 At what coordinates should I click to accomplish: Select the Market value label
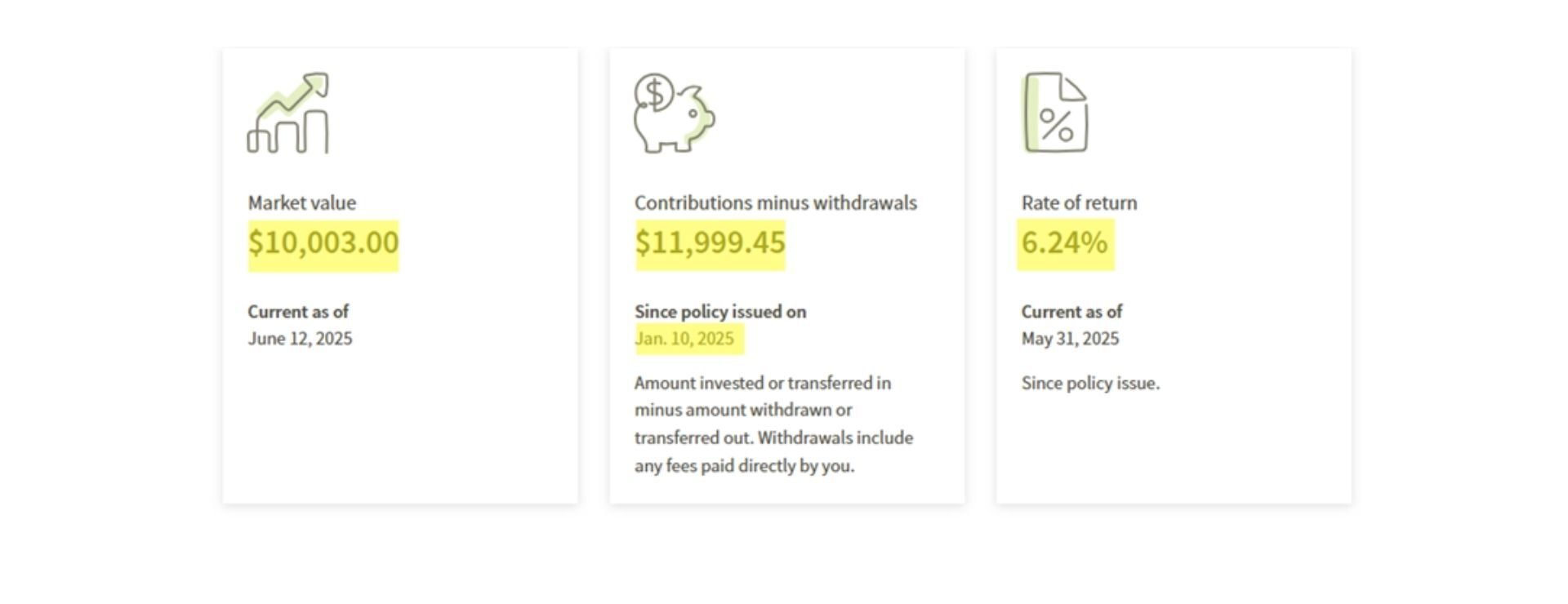302,202
